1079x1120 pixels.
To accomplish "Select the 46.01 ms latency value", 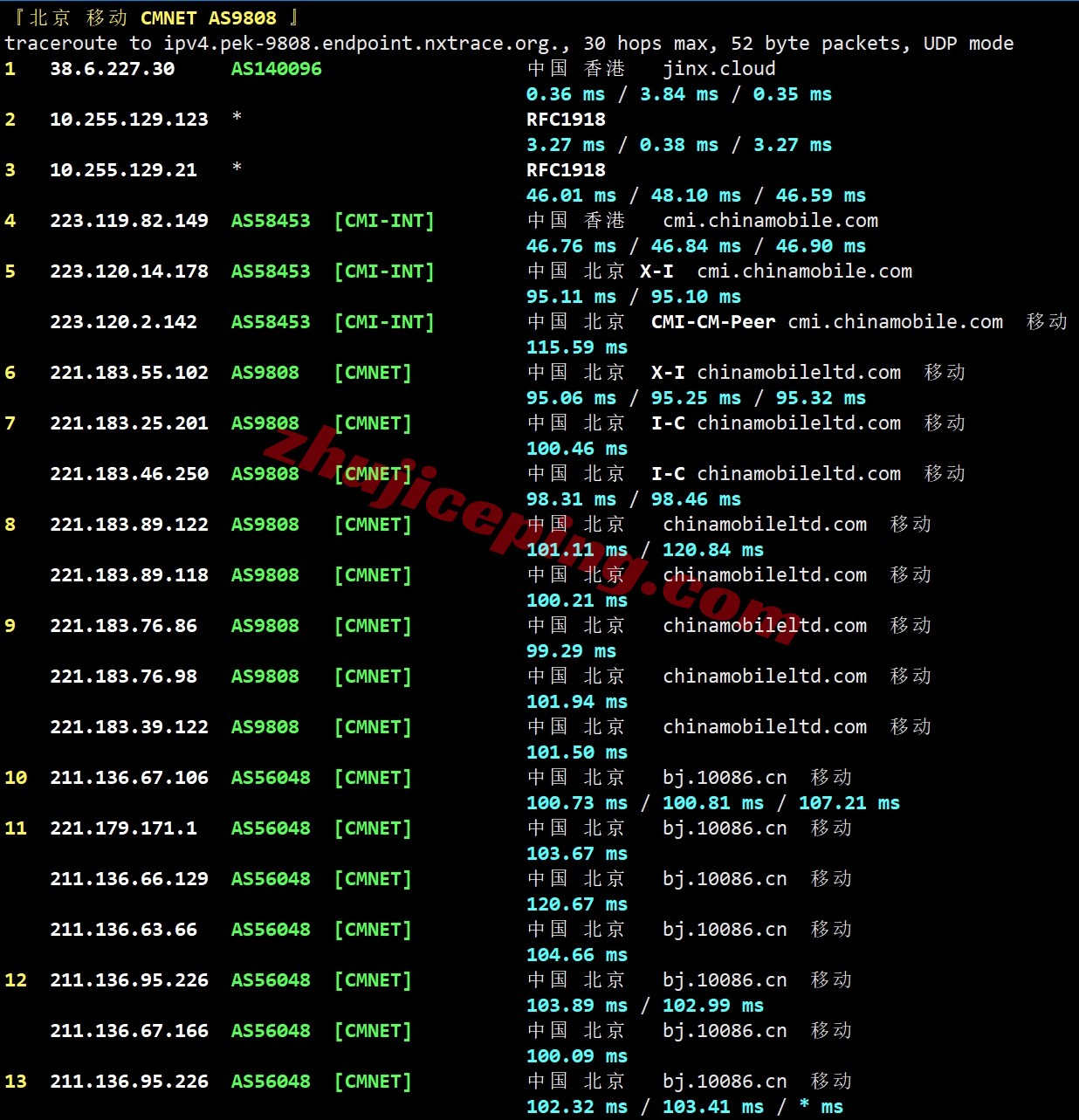I will click(x=571, y=196).
